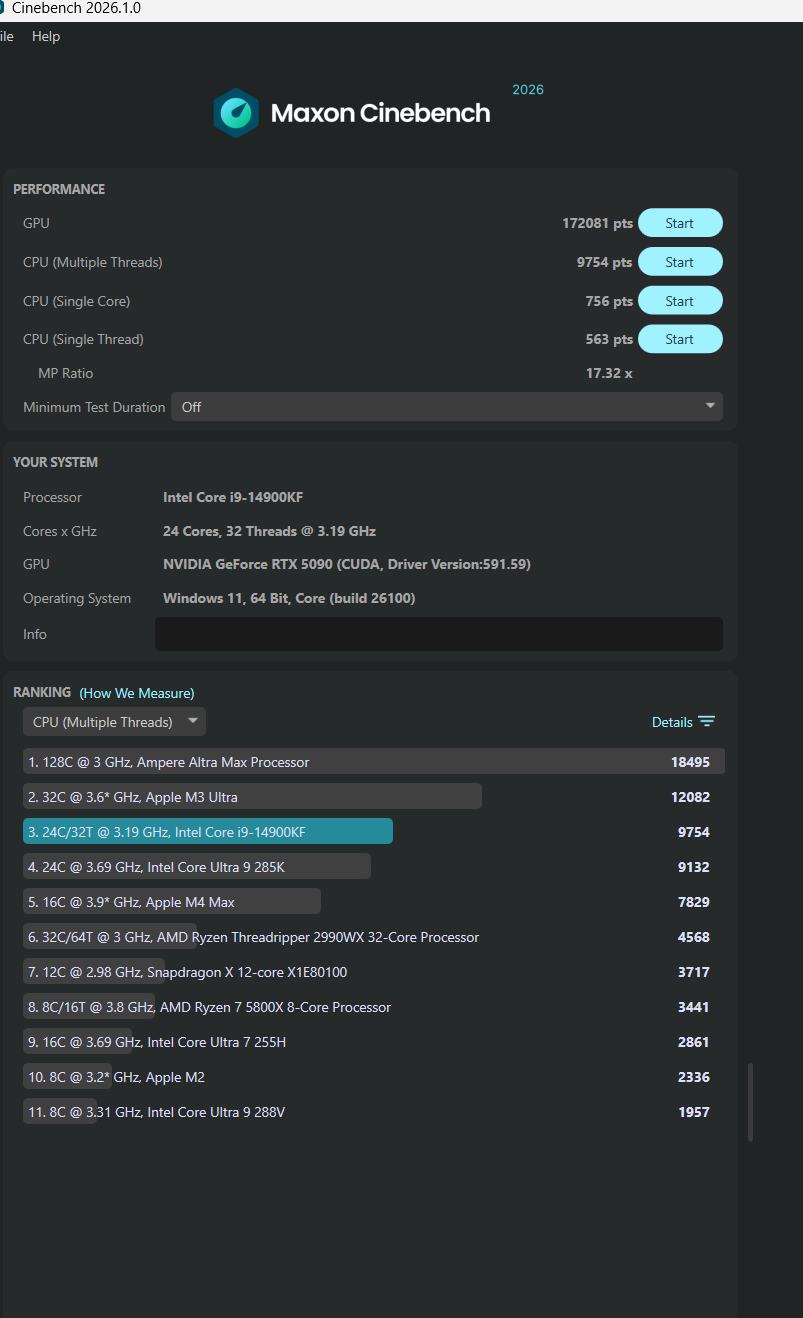Start the GPU benchmark
The height and width of the screenshot is (1318, 803).
(680, 223)
